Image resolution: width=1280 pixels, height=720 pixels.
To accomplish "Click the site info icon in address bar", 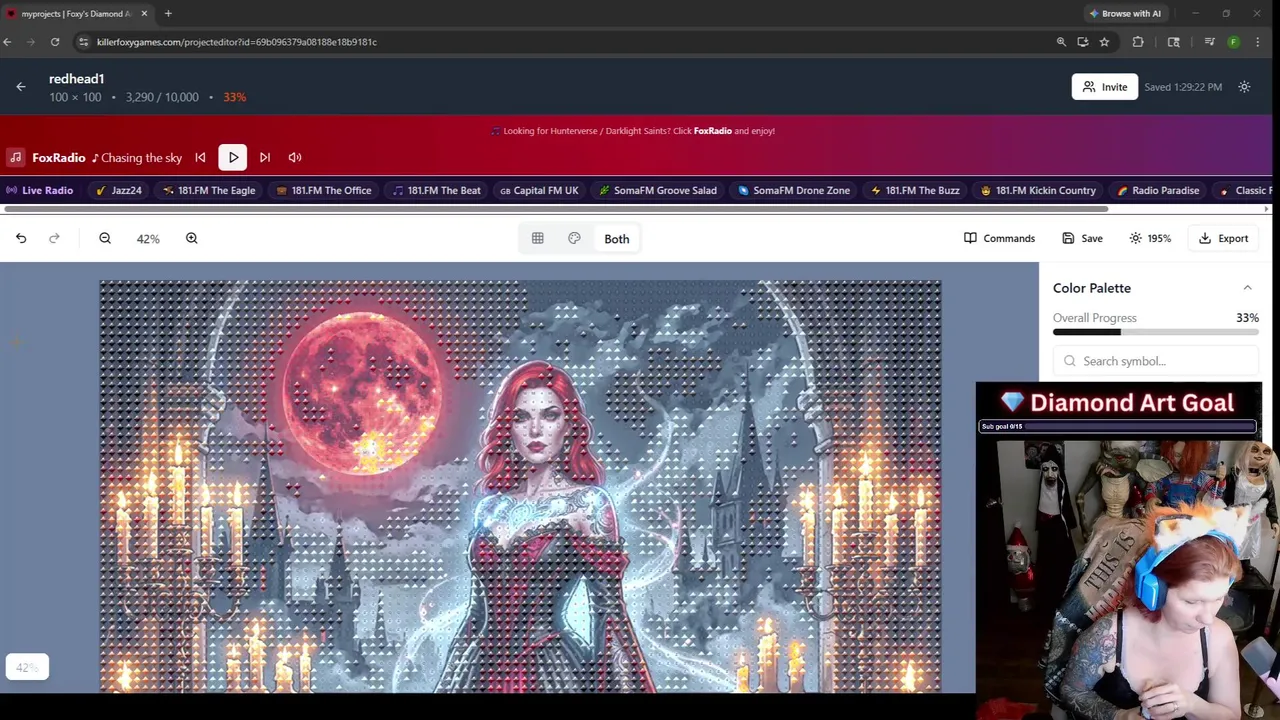I will [84, 42].
